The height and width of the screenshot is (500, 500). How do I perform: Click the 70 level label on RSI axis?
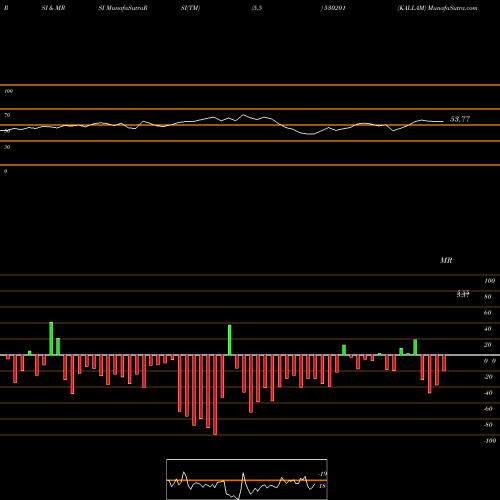tap(7, 115)
